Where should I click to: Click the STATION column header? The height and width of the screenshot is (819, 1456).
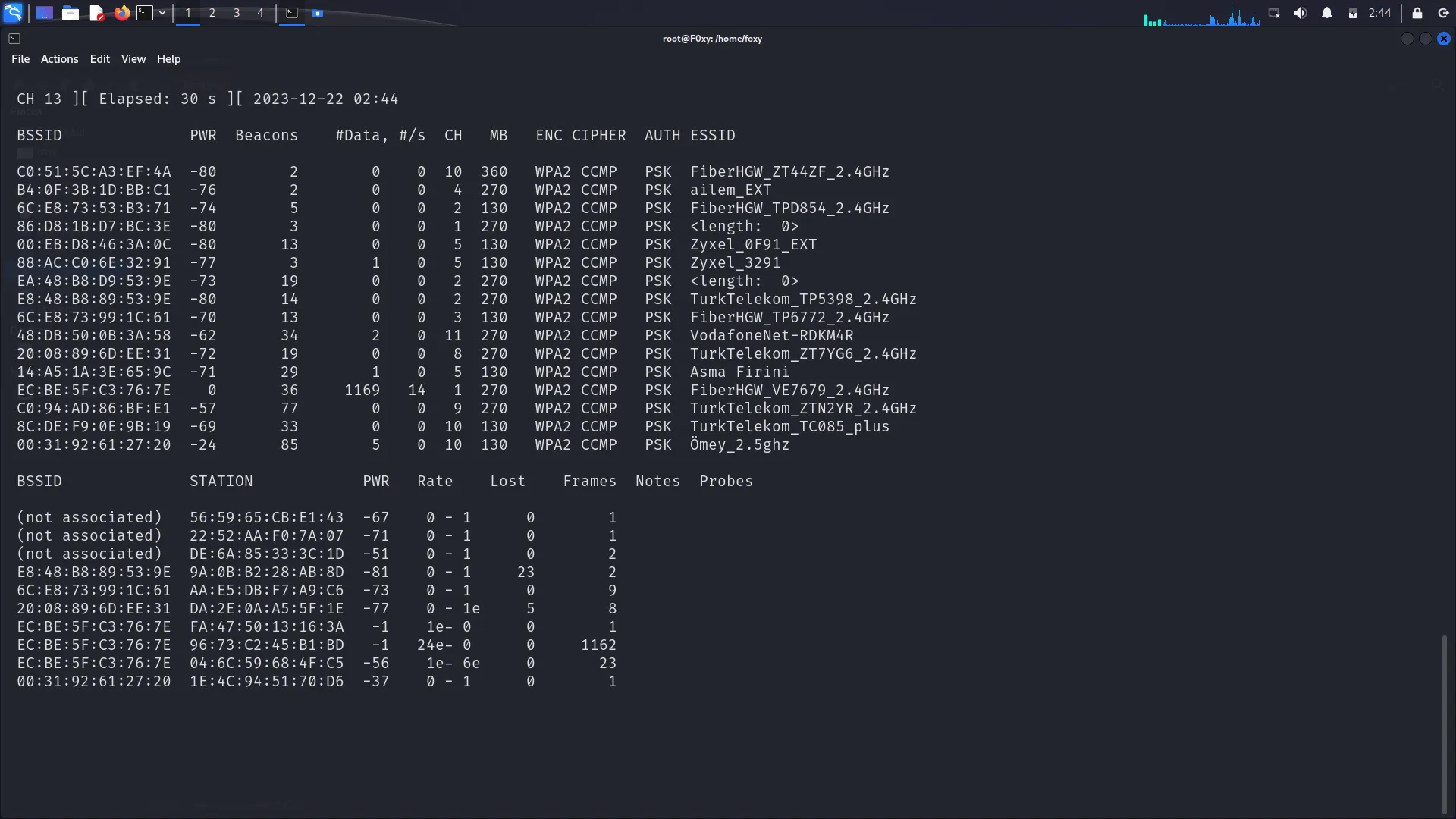tap(221, 482)
